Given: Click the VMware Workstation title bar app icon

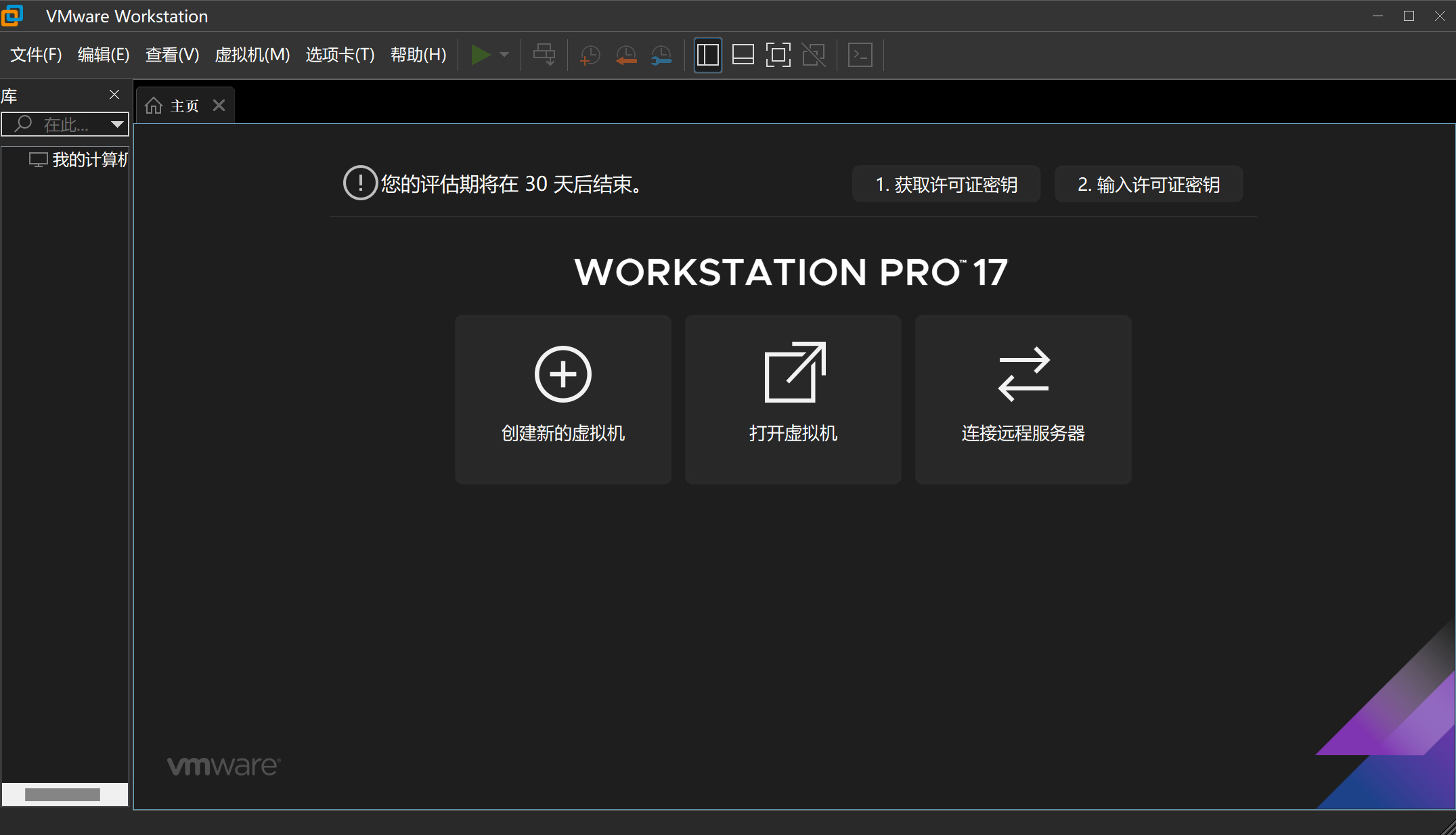Looking at the screenshot, I should tap(12, 16).
